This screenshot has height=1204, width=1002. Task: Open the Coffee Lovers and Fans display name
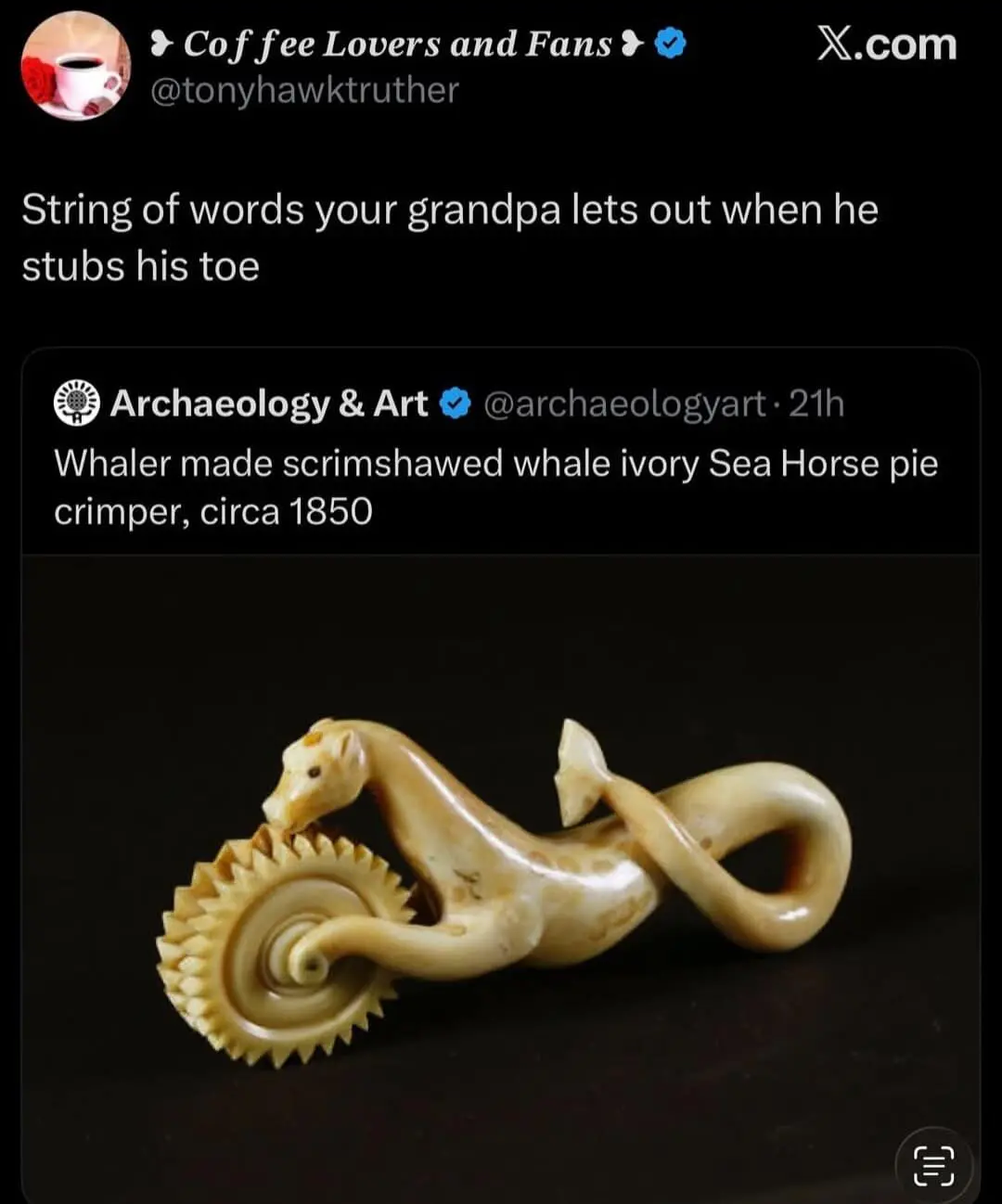coord(397,44)
